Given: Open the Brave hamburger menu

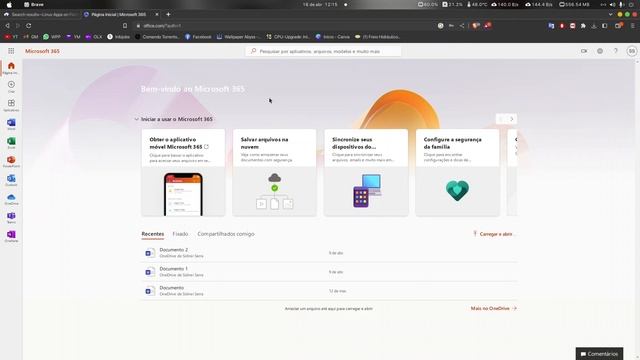Looking at the screenshot, I should pyautogui.click(x=633, y=25).
